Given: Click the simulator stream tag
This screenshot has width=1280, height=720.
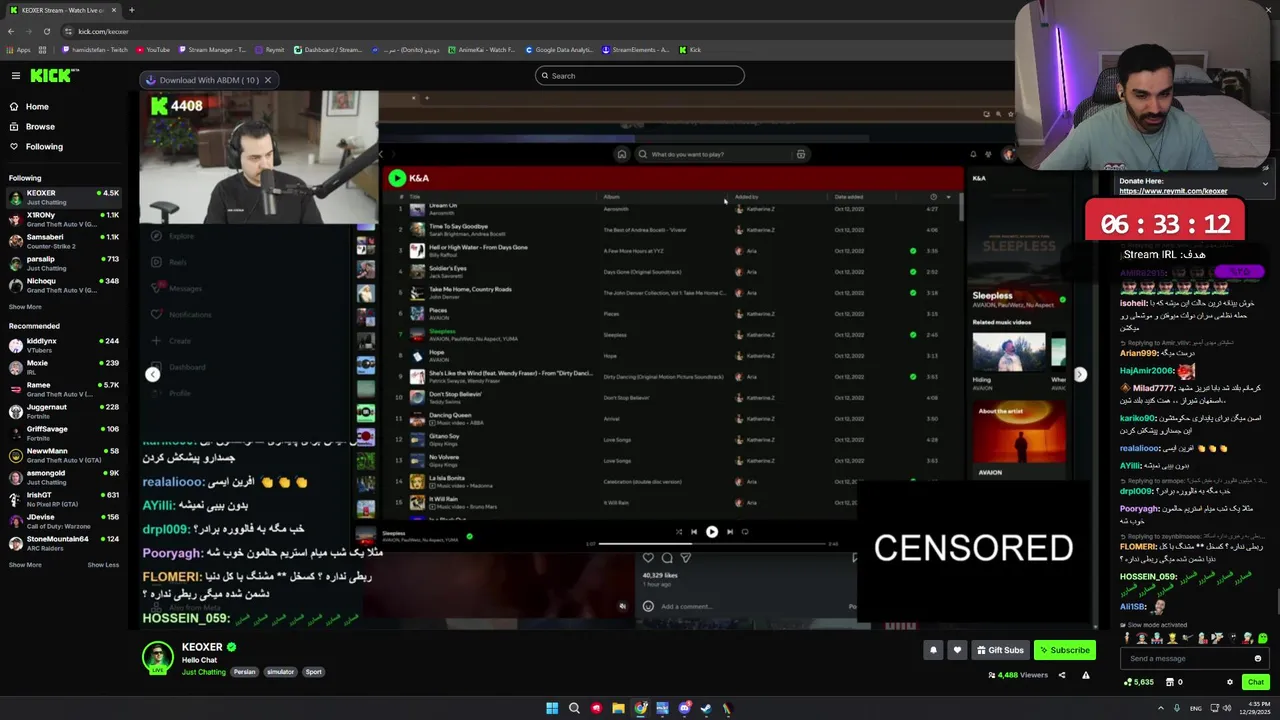Looking at the screenshot, I should pyautogui.click(x=280, y=672).
